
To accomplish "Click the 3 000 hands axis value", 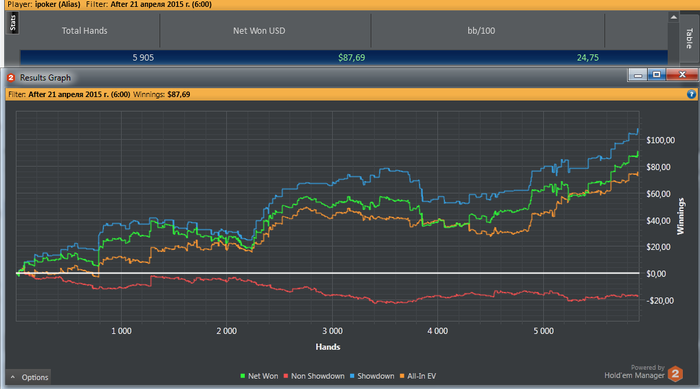I will click(x=332, y=331).
